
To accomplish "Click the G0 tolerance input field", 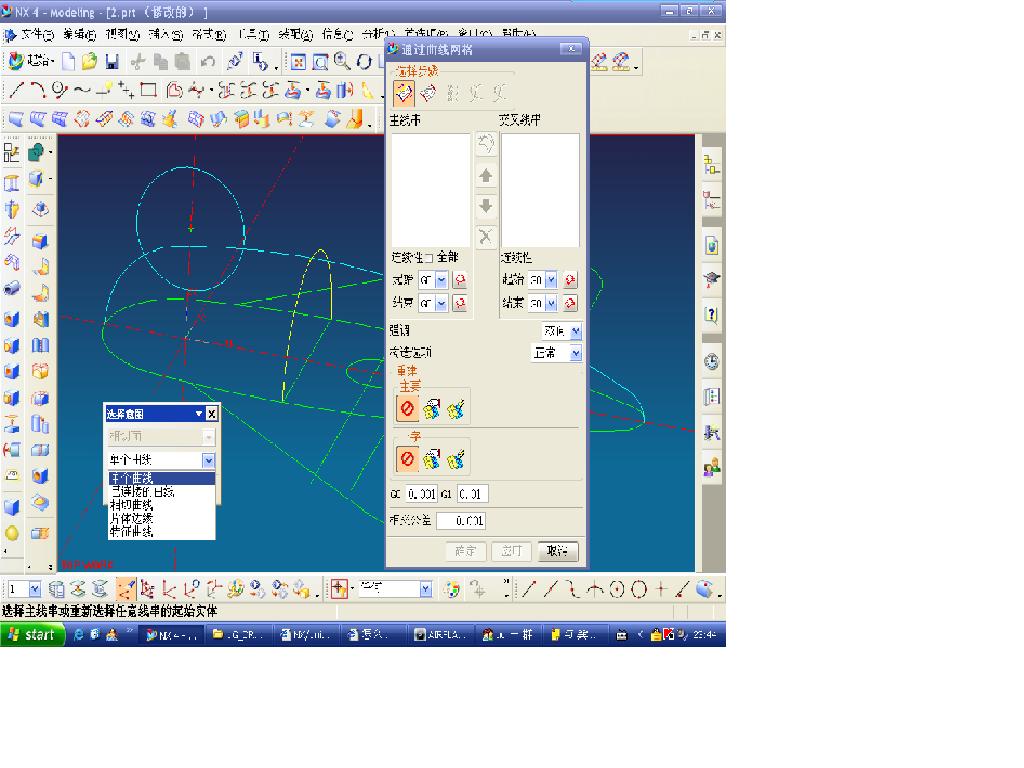I will 421,494.
